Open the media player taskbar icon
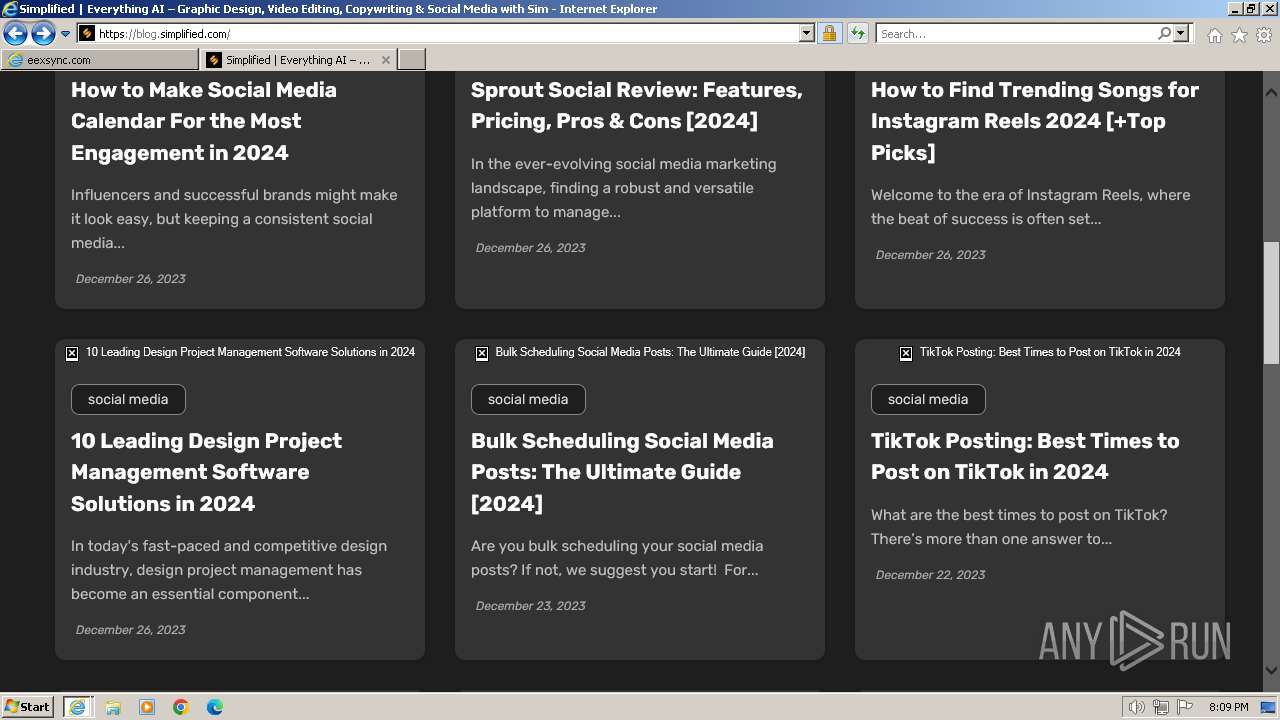Screen dimensions: 1280x720 [147, 707]
